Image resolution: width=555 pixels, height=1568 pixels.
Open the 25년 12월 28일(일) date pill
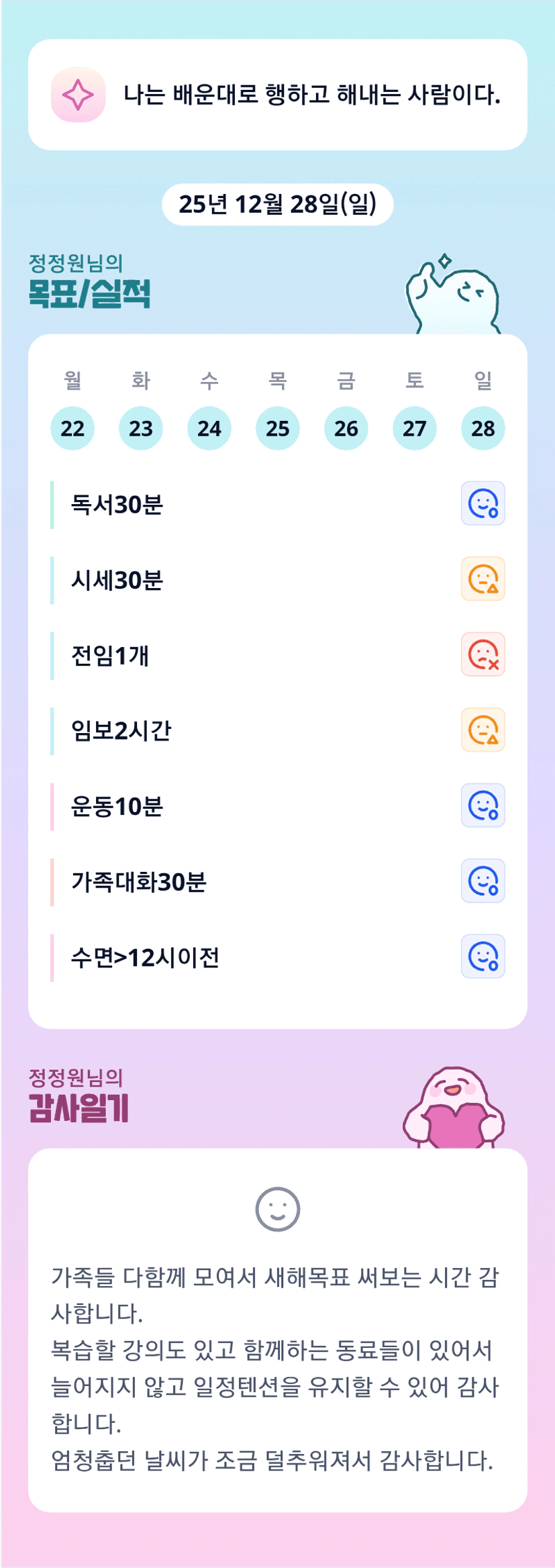coord(277,205)
